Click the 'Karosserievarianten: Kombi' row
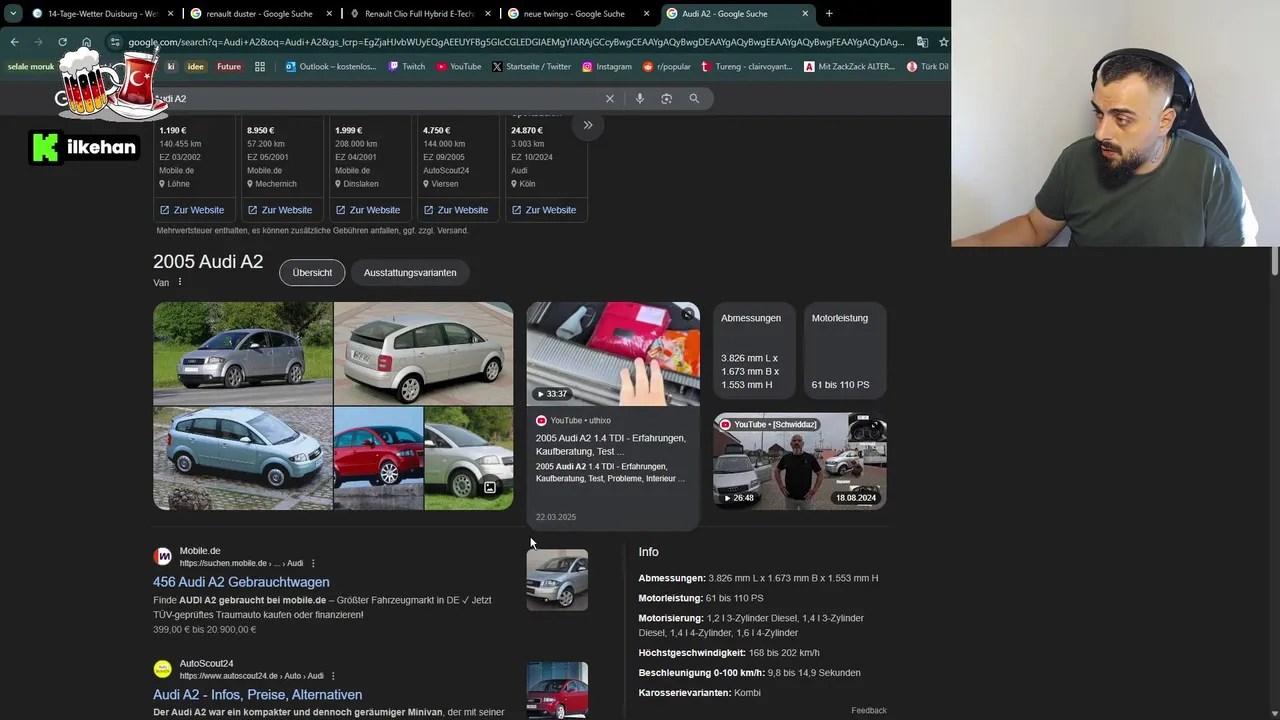 [699, 693]
